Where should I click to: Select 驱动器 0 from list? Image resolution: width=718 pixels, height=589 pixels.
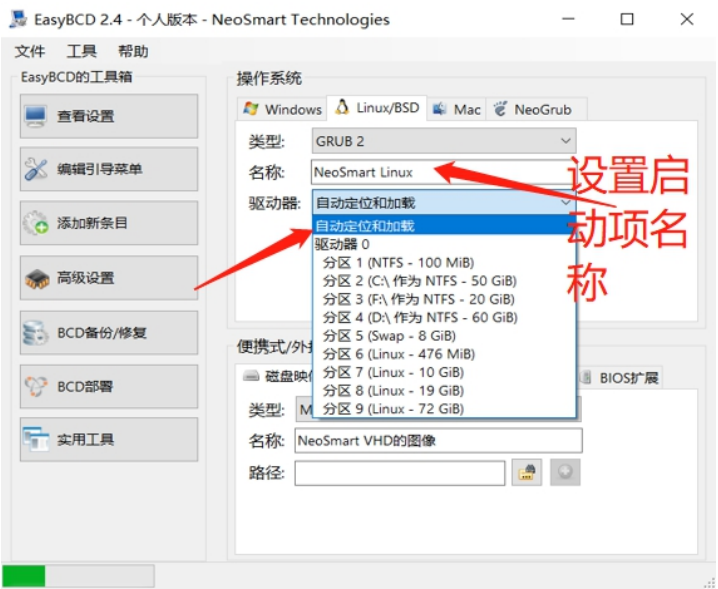pyautogui.click(x=444, y=244)
